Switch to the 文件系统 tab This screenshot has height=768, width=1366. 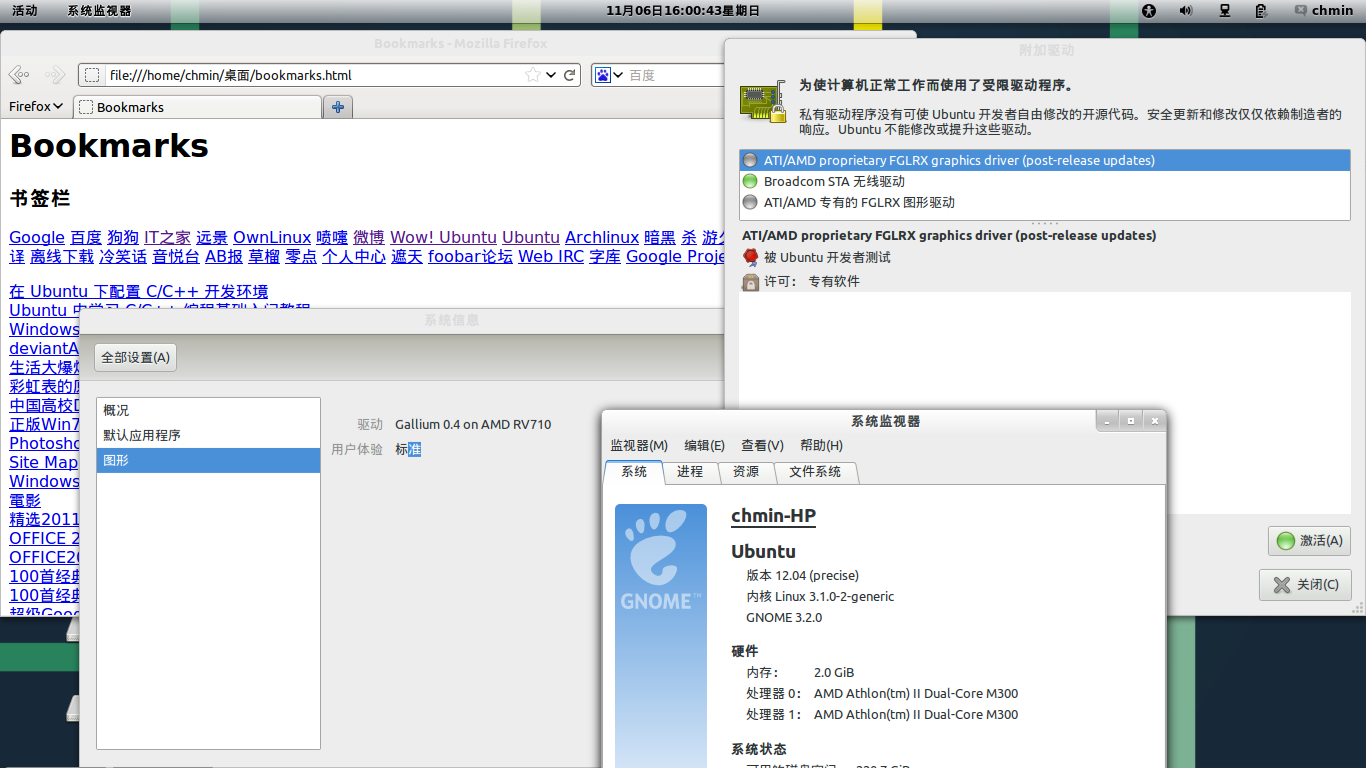coord(815,471)
